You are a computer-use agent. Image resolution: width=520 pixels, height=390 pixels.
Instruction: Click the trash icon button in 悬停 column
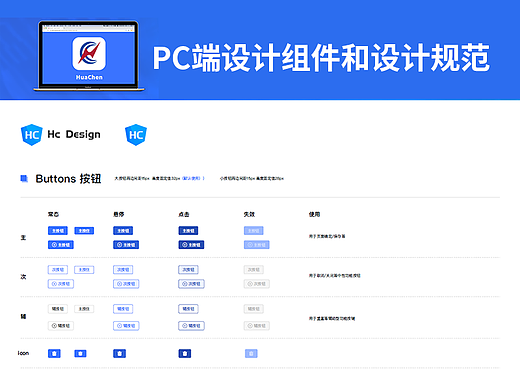click(x=119, y=353)
